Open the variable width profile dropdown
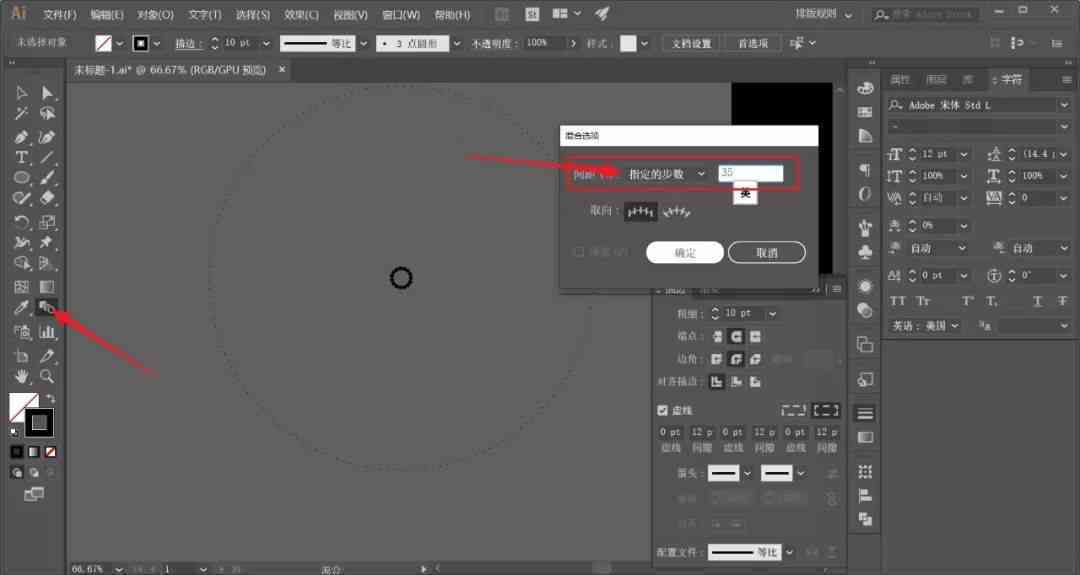Image resolution: width=1080 pixels, height=575 pixels. tap(364, 43)
